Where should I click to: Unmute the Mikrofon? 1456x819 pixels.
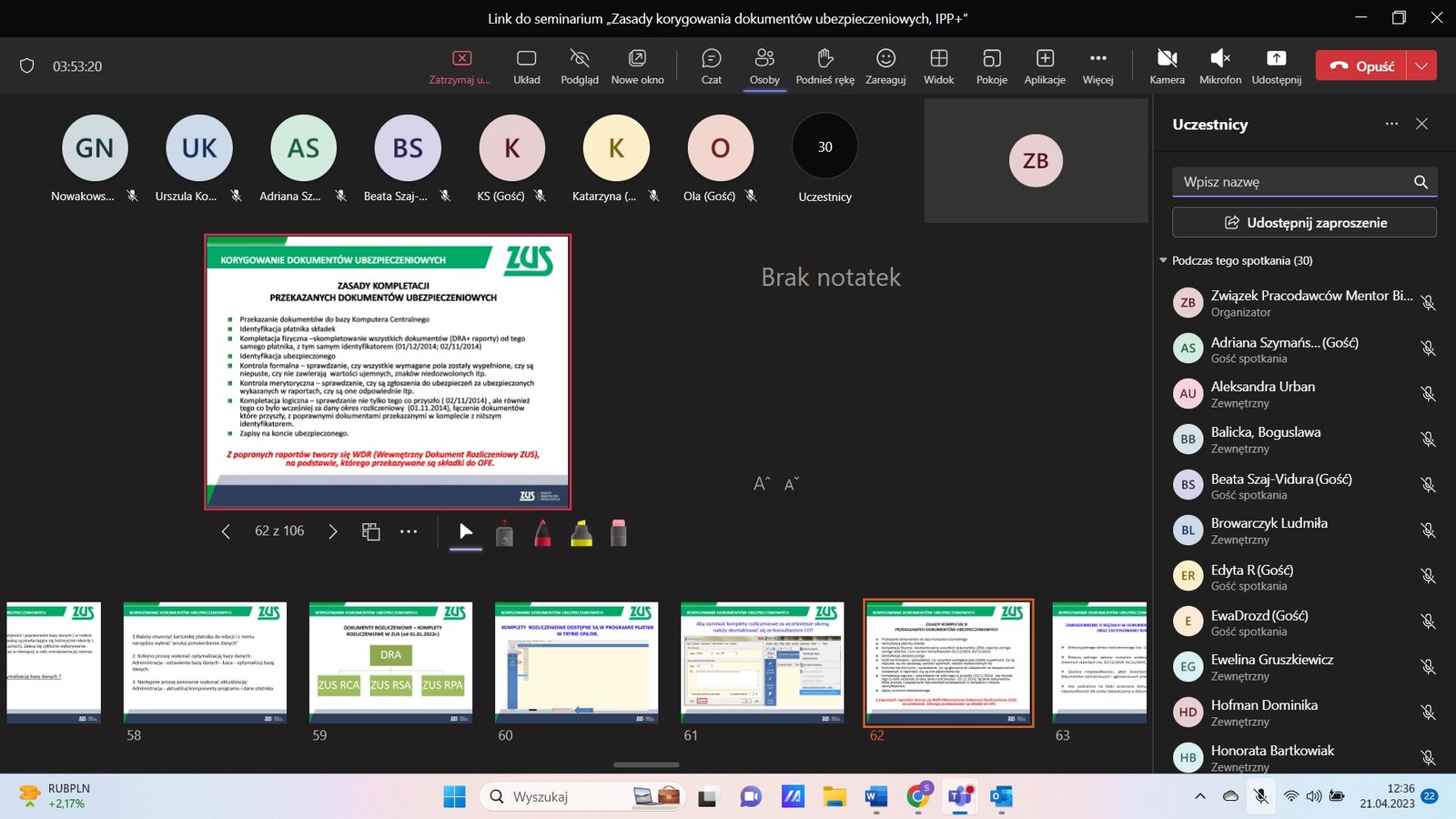pos(1220,66)
